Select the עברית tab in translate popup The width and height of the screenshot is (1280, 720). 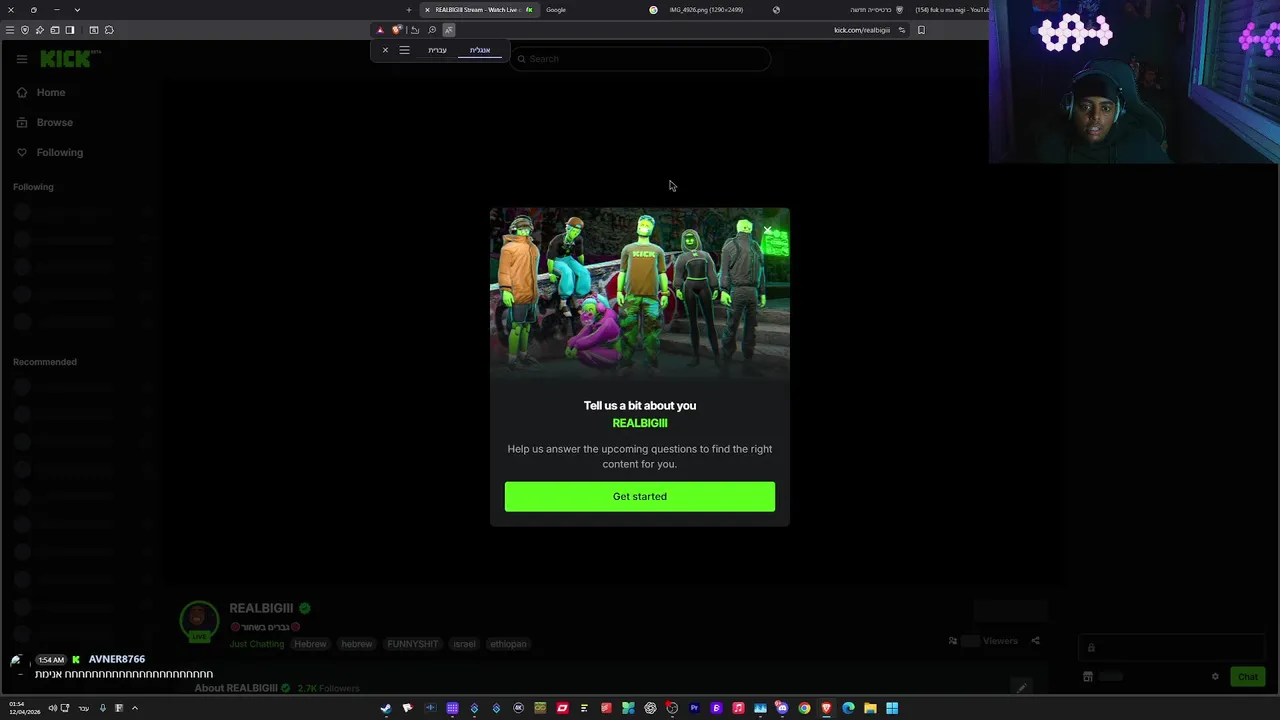pos(437,50)
